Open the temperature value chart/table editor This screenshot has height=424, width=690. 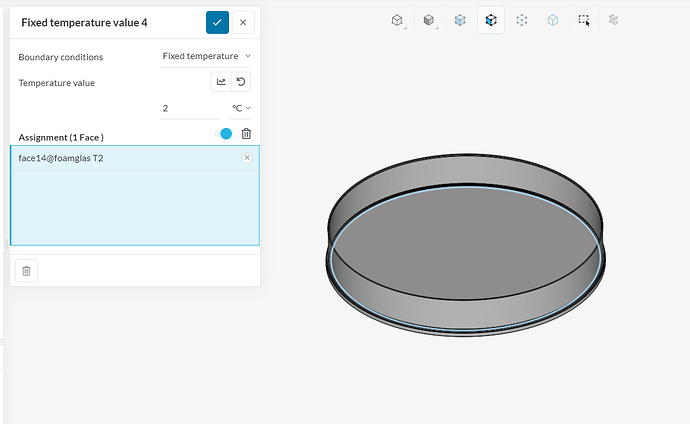pyautogui.click(x=221, y=82)
